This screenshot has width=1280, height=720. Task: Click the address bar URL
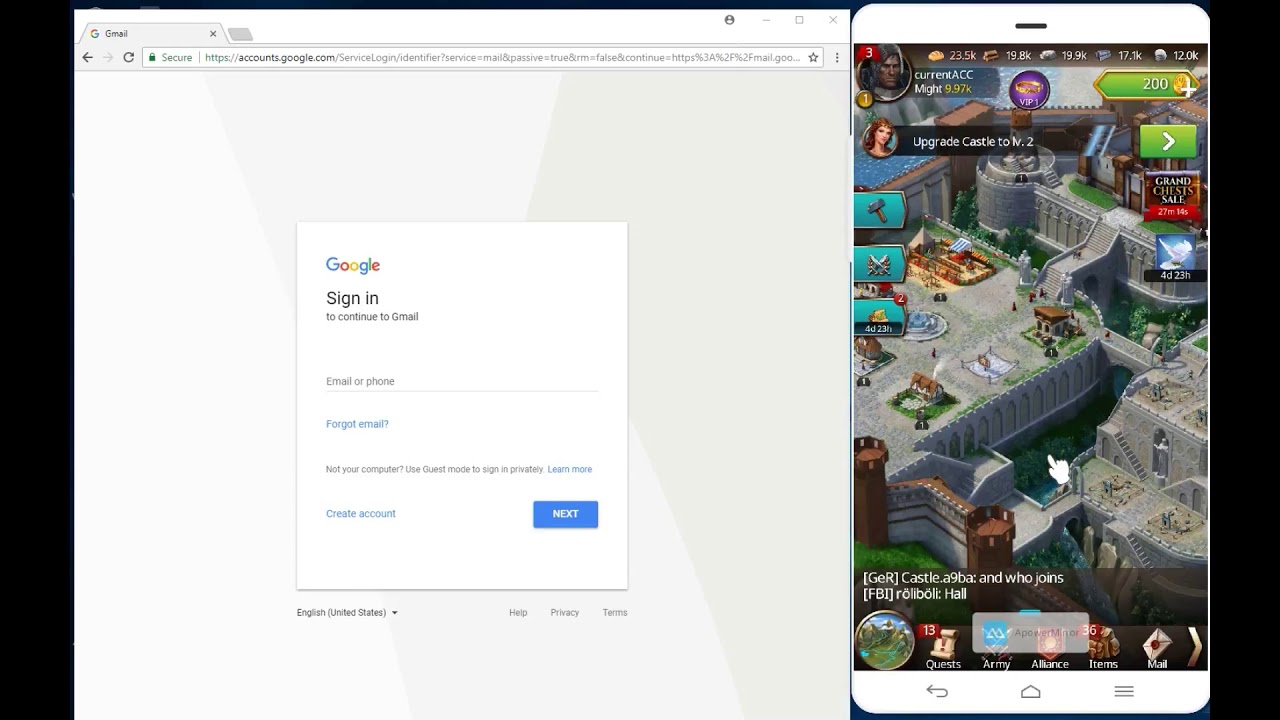pyautogui.click(x=502, y=57)
